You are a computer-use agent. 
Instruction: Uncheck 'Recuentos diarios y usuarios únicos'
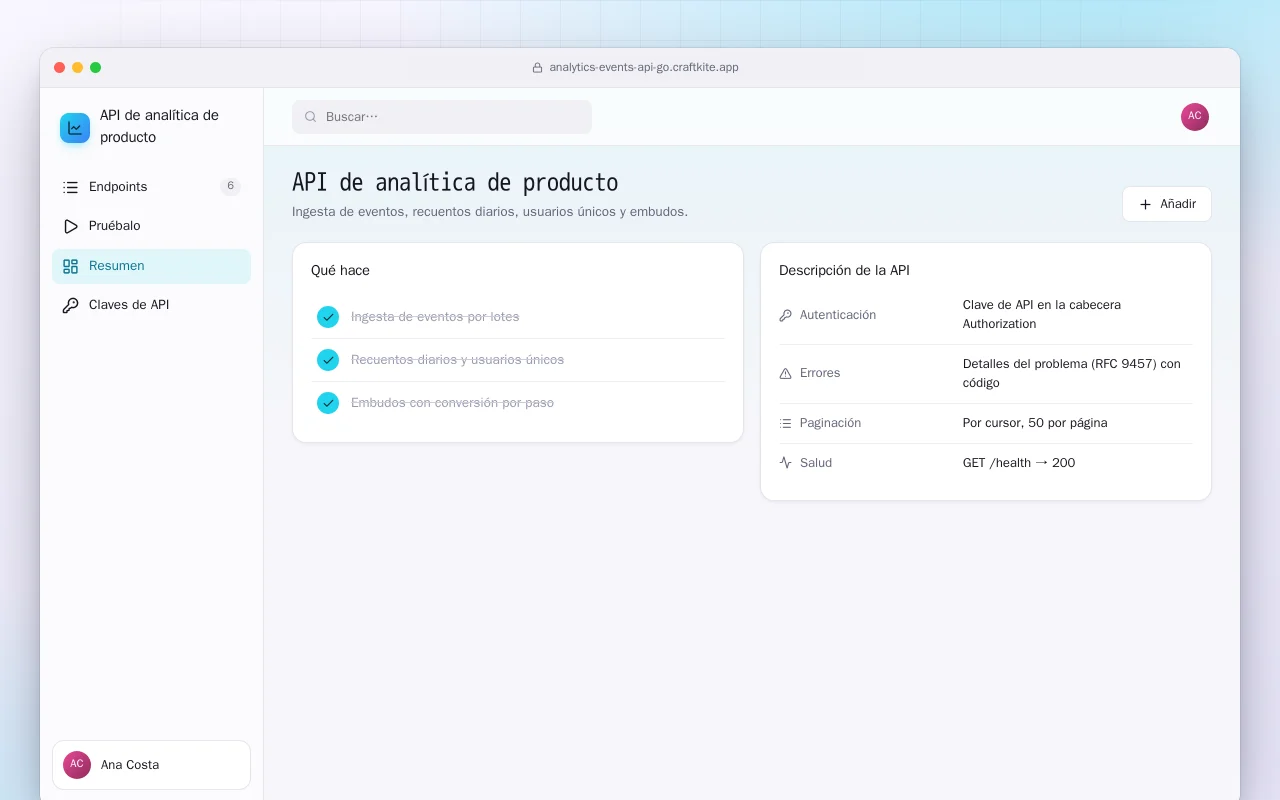click(x=328, y=360)
